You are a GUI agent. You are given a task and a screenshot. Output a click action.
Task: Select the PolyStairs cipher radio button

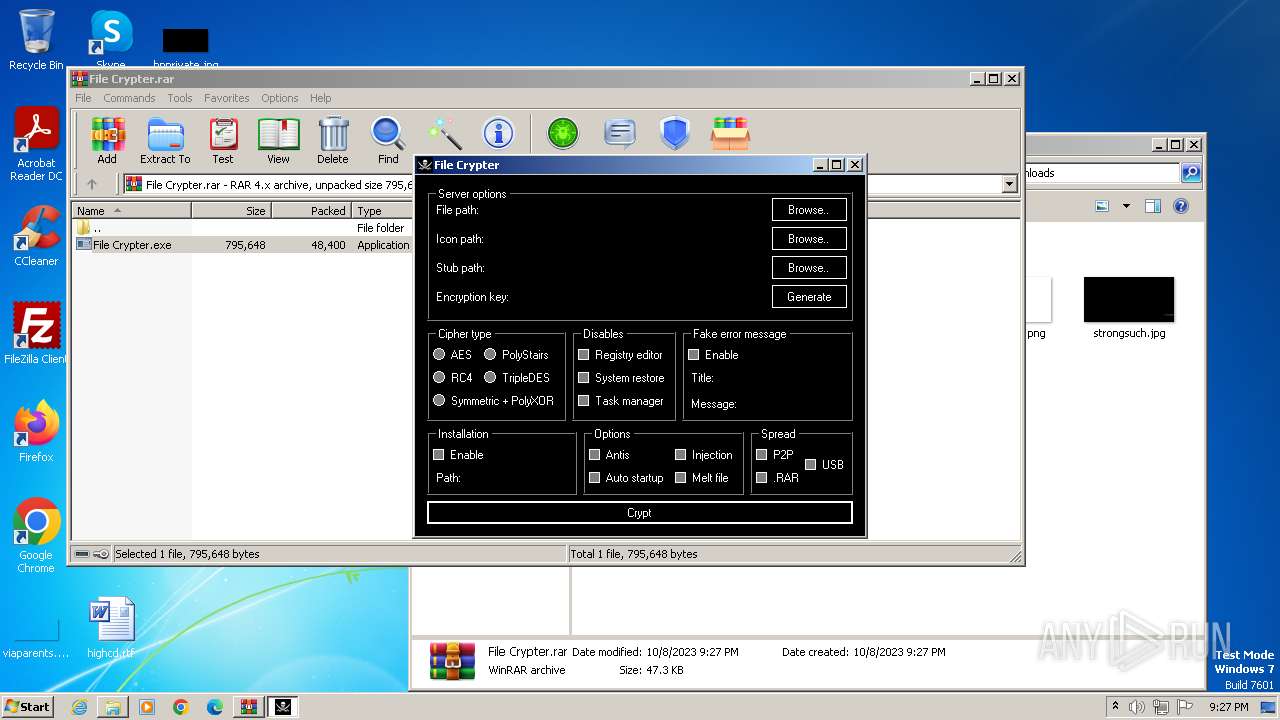tap(490, 354)
